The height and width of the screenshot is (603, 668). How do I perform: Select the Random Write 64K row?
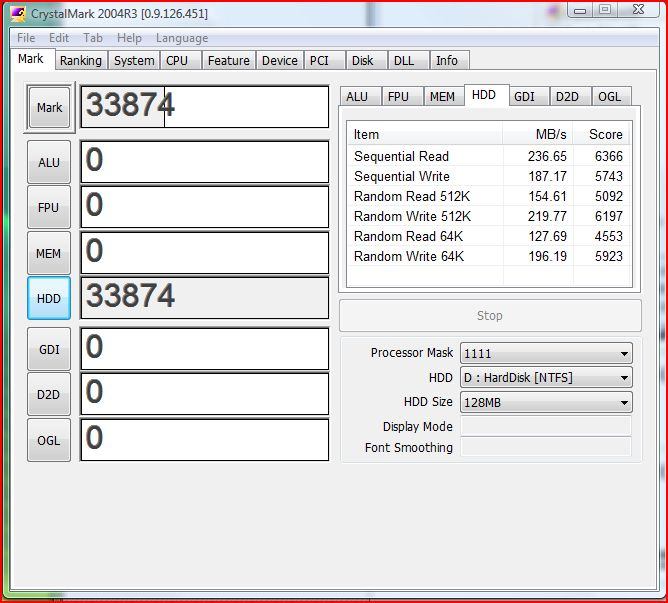pyautogui.click(x=489, y=257)
